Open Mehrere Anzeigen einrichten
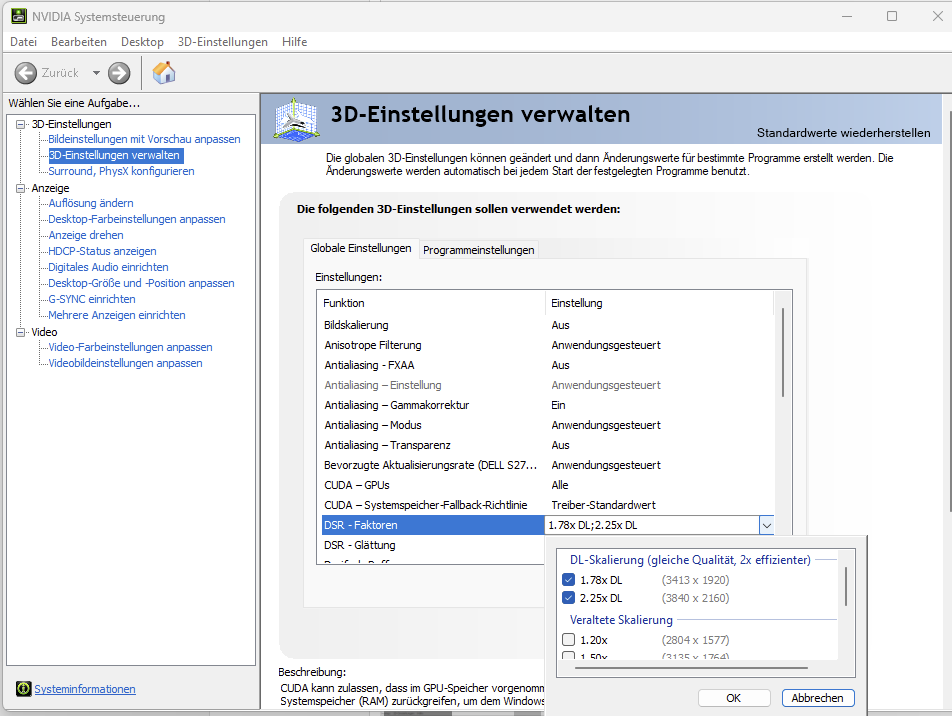This screenshot has height=716, width=952. coord(117,315)
